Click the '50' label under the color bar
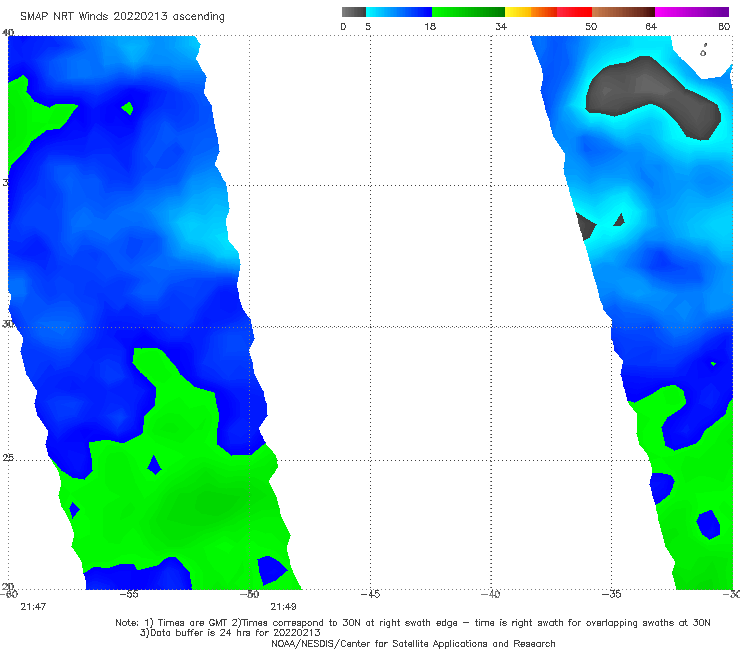 (x=591, y=26)
